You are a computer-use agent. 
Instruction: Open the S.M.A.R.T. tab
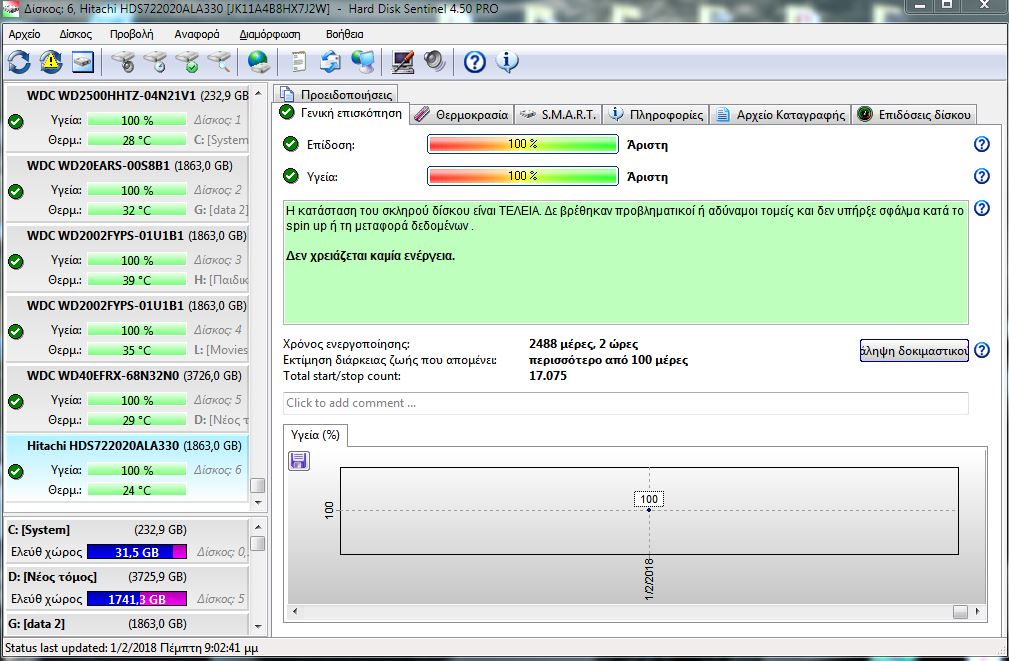click(x=559, y=115)
